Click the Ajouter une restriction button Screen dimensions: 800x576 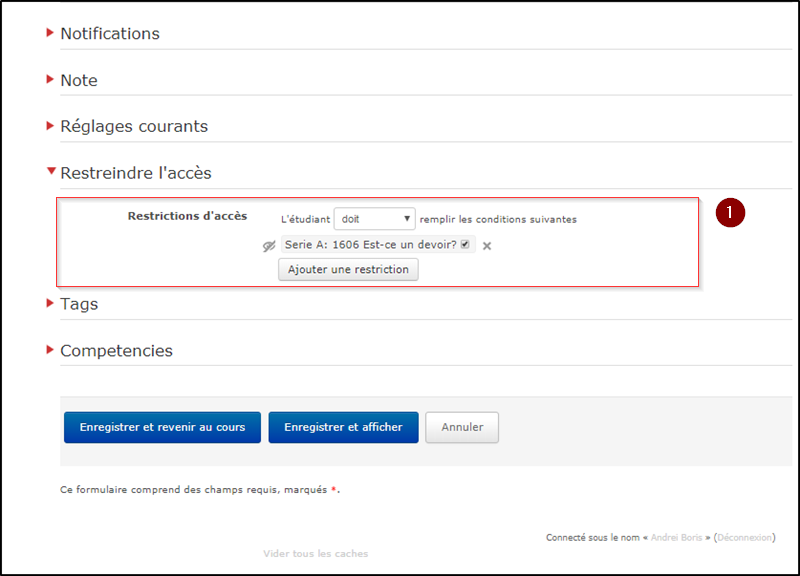(348, 270)
